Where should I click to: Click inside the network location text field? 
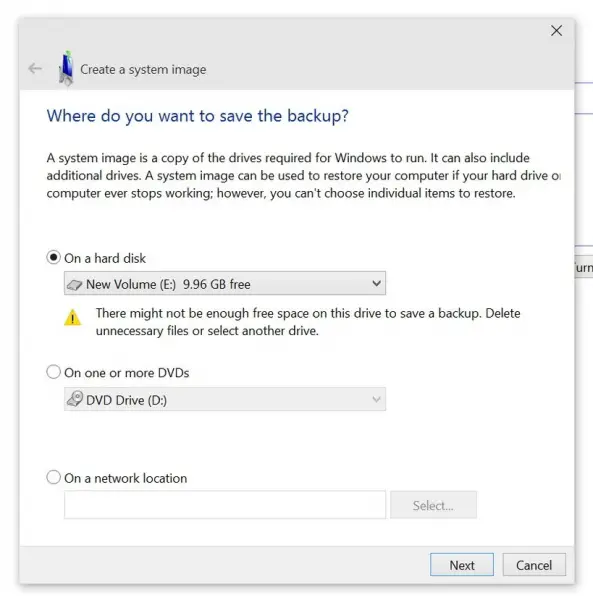225,505
